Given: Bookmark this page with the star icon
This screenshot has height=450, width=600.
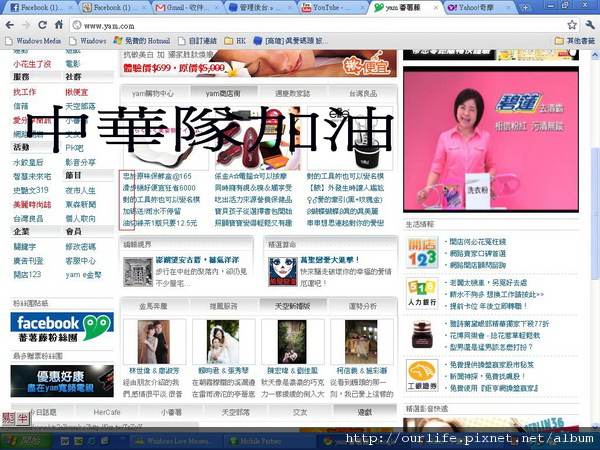Looking at the screenshot, I should (572, 25).
